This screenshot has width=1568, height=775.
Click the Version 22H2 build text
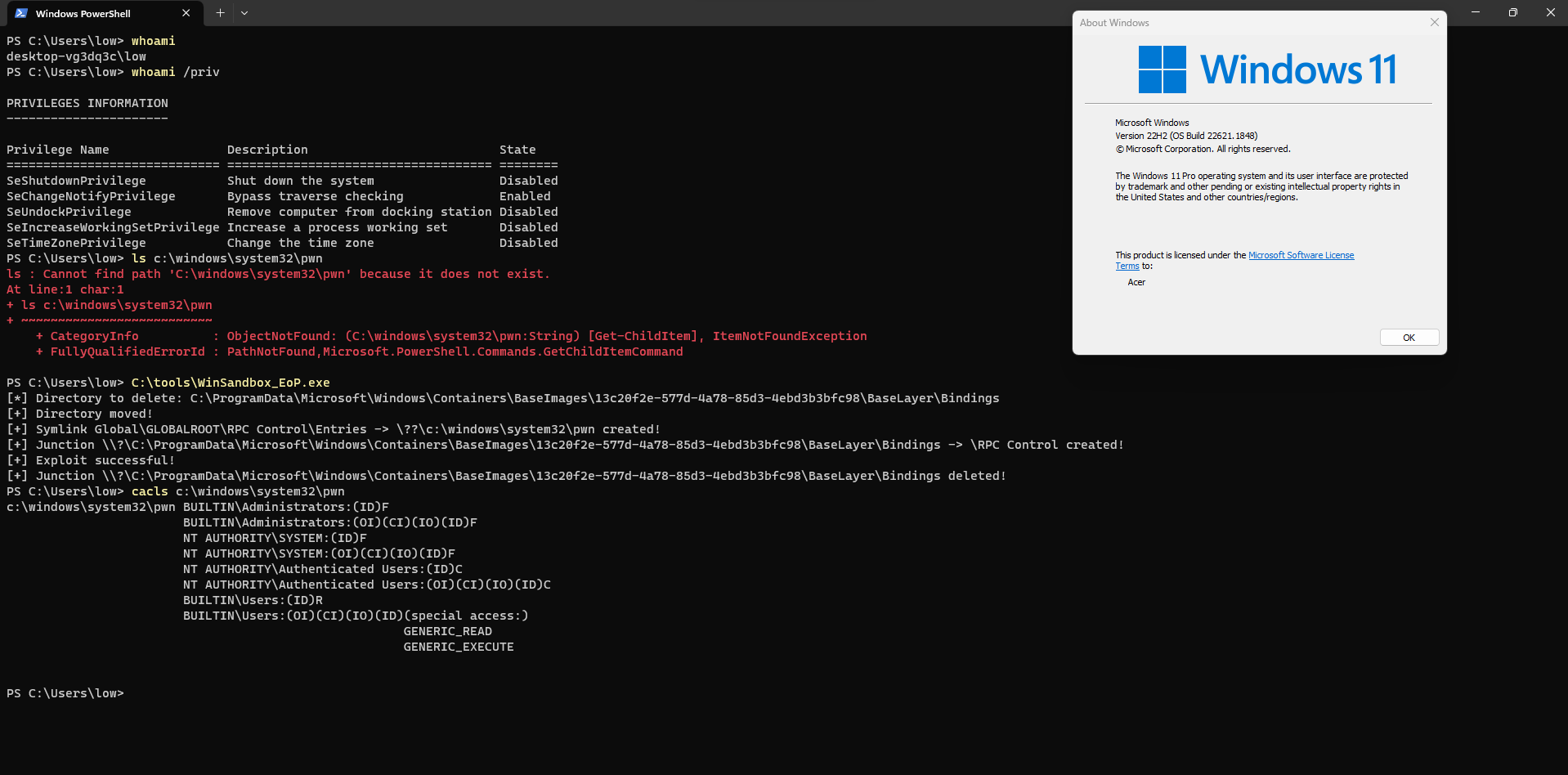tap(1186, 136)
